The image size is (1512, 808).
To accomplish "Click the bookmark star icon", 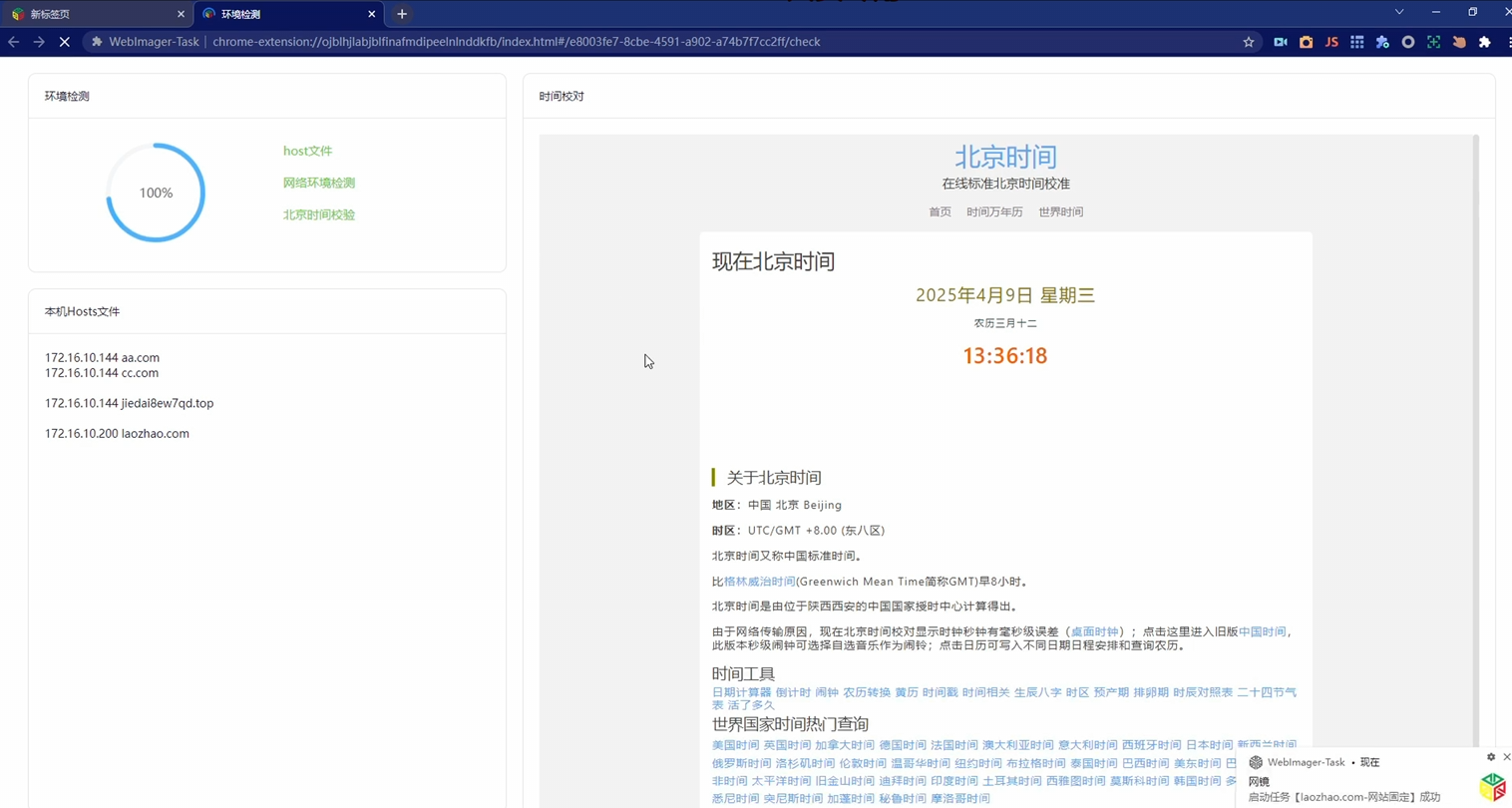I will click(x=1248, y=42).
